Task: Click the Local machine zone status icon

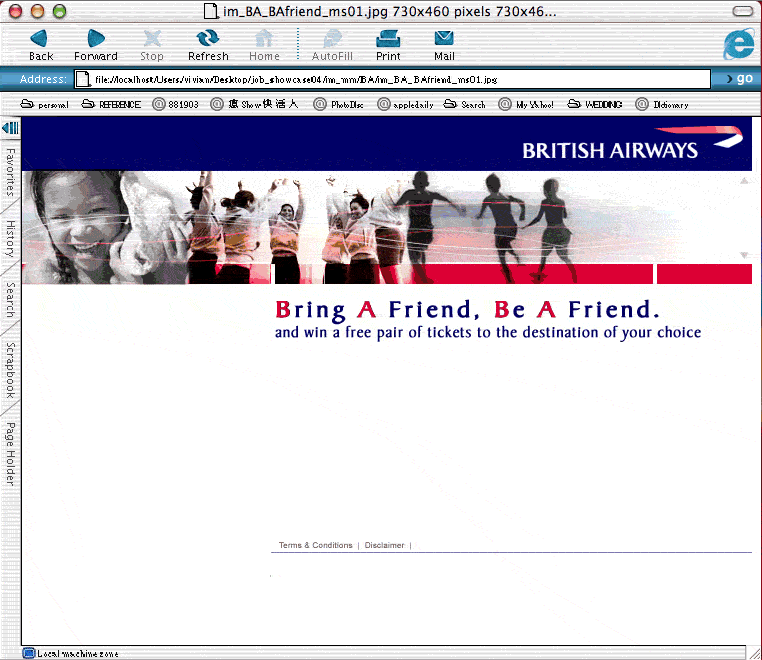Action: pos(29,653)
